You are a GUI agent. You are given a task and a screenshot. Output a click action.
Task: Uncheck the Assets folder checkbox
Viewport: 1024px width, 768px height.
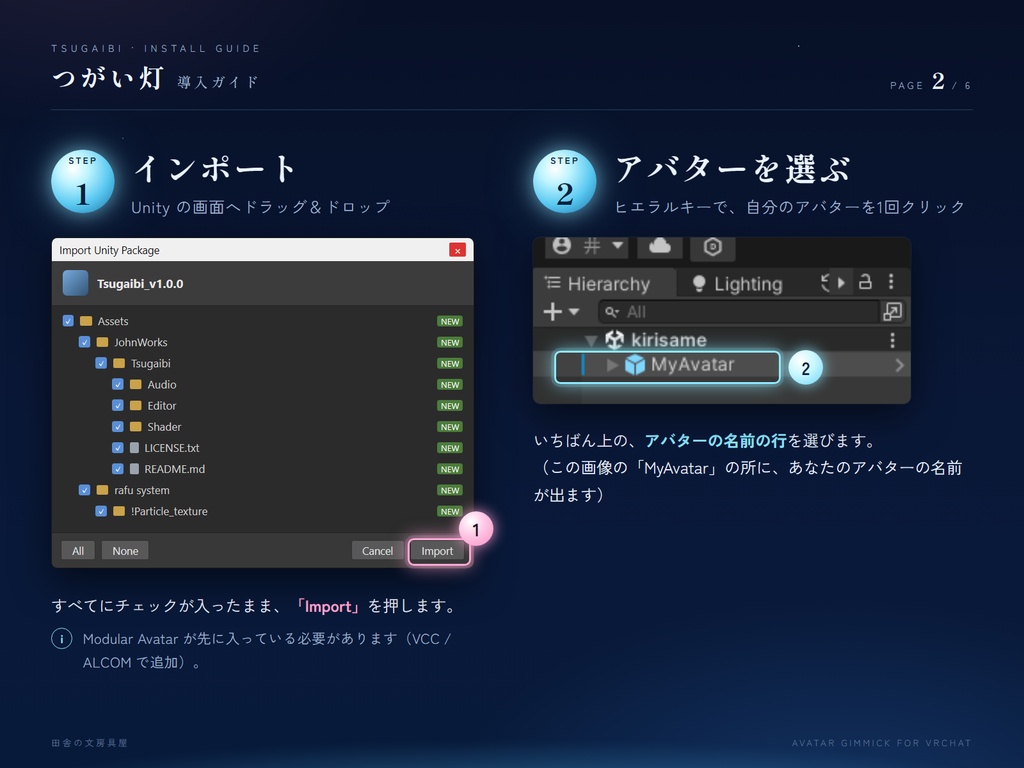click(x=68, y=321)
